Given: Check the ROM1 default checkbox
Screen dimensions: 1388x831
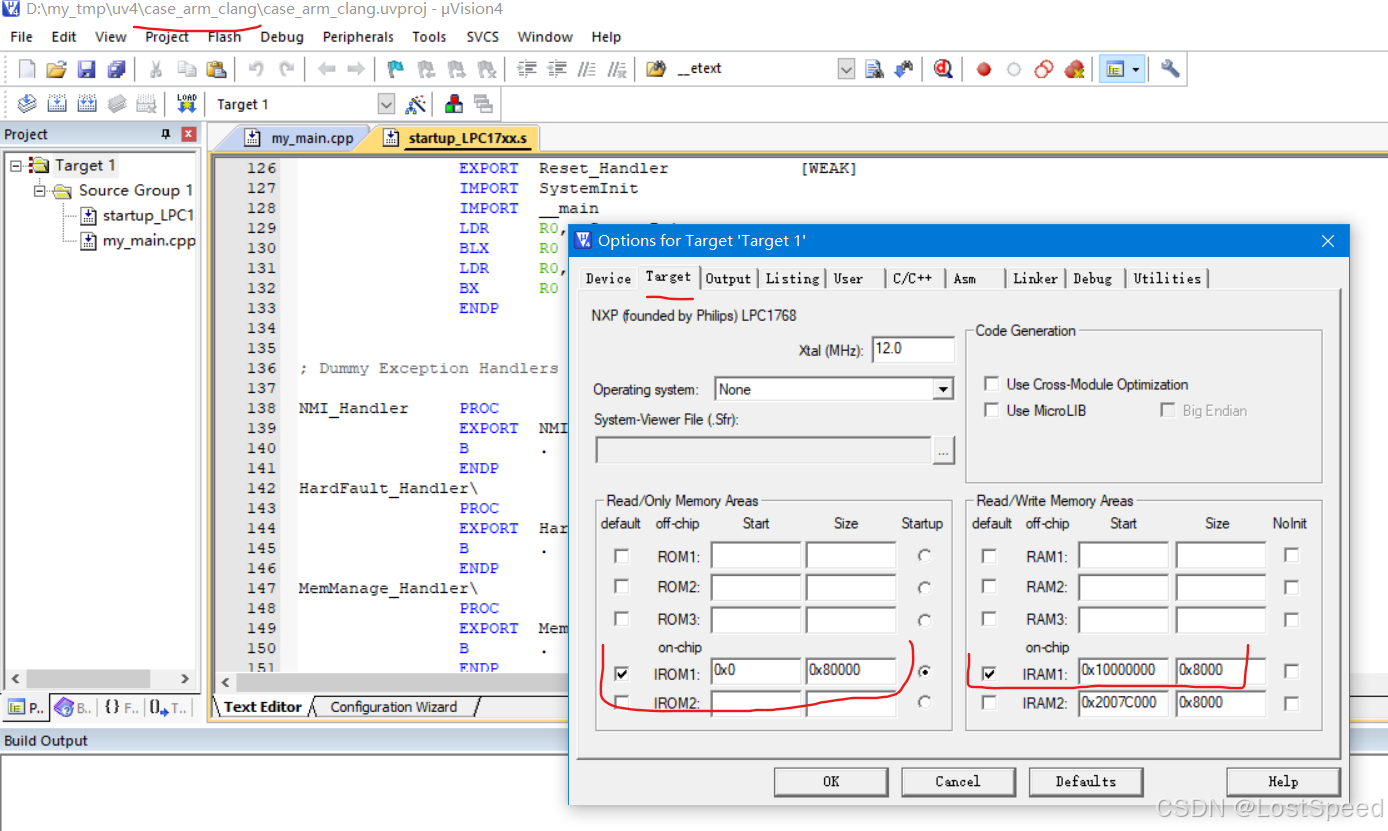Looking at the screenshot, I should [622, 555].
